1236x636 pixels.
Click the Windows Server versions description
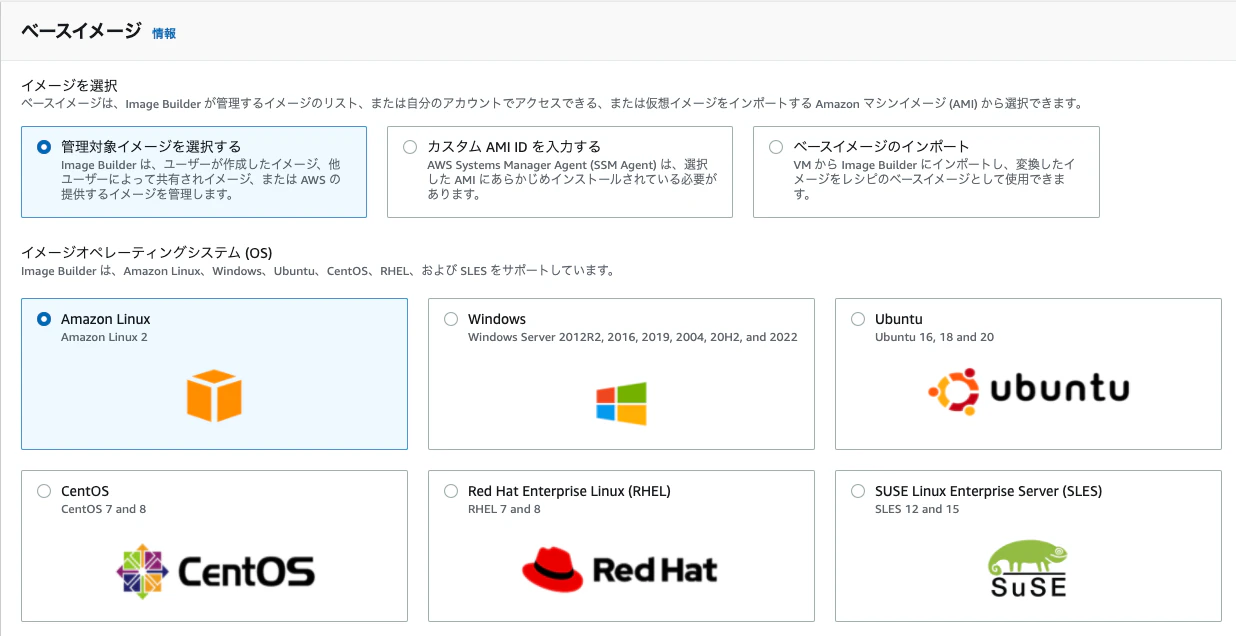(633, 337)
